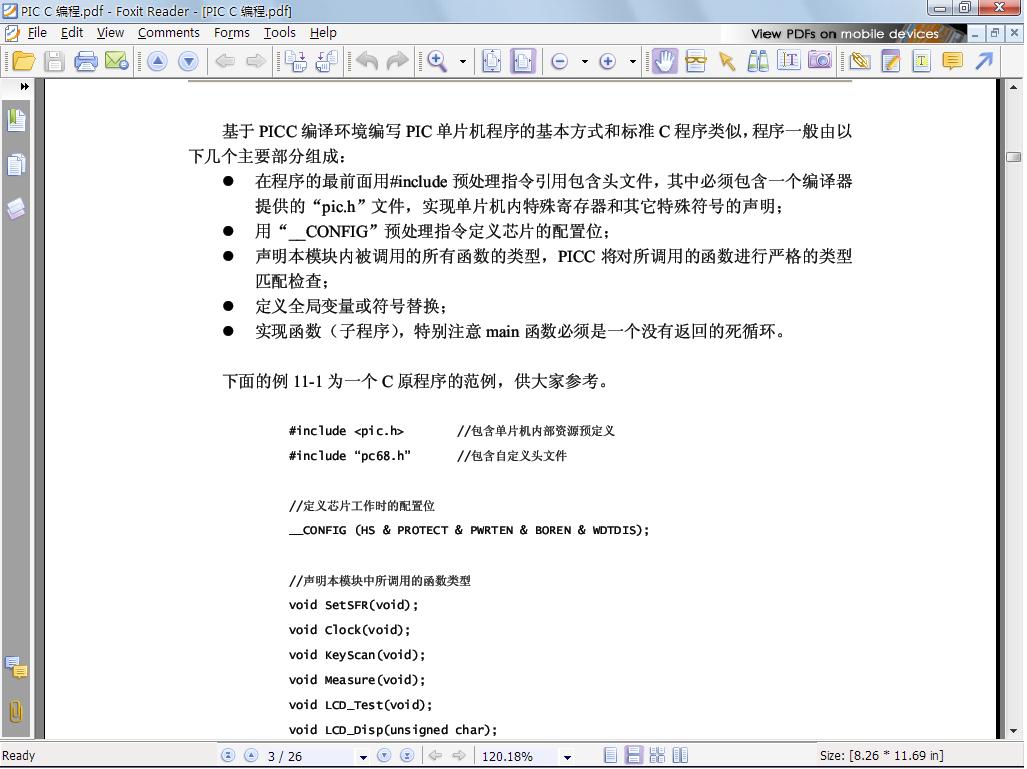The image size is (1027, 769).
Task: Click the Fit Page icon
Action: click(x=491, y=61)
